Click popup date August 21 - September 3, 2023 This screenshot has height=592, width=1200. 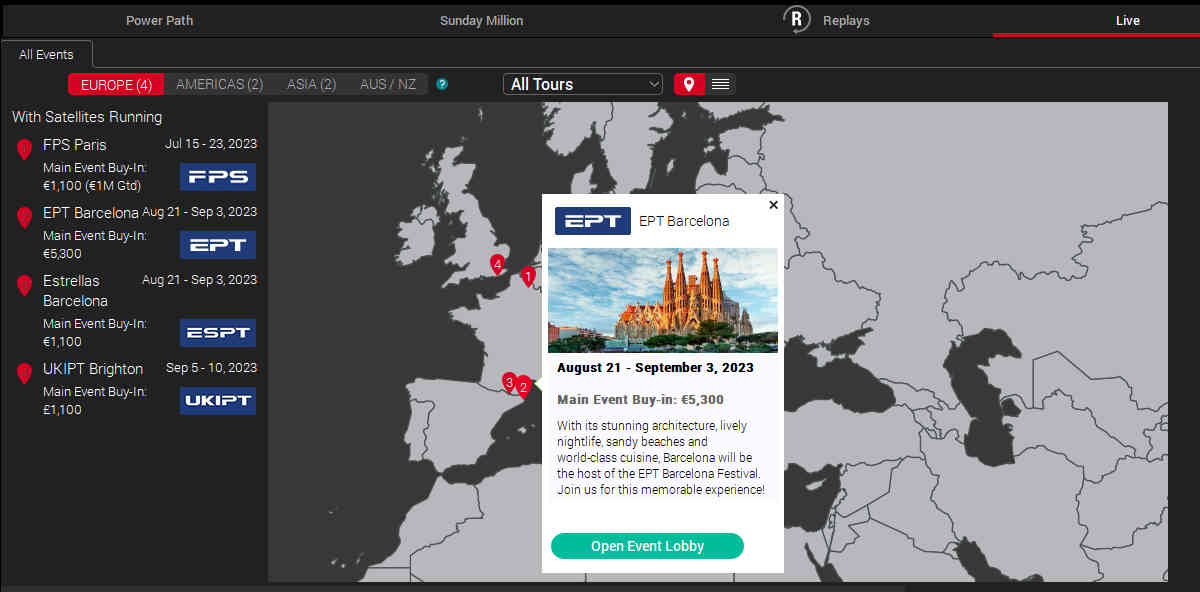click(655, 368)
